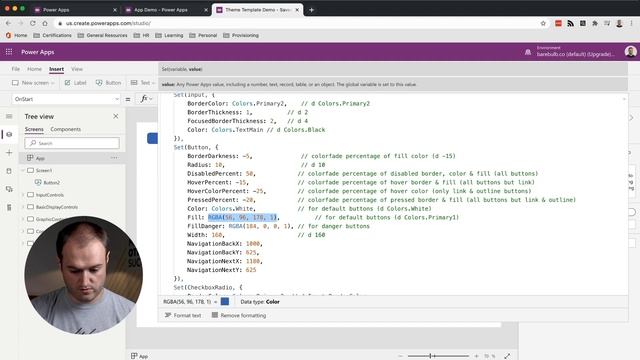Open the Media icon in left rail
The height and width of the screenshot is (360, 640).
pos(9,189)
